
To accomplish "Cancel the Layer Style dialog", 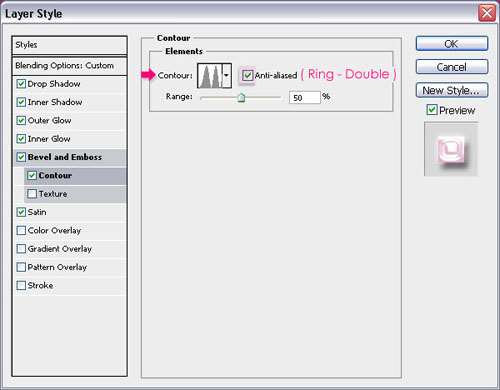I will coord(452,67).
